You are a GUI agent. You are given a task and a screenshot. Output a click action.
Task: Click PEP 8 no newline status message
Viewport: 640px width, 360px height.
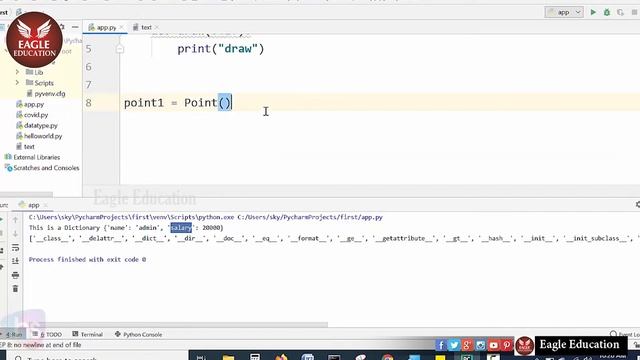pyautogui.click(x=41, y=345)
